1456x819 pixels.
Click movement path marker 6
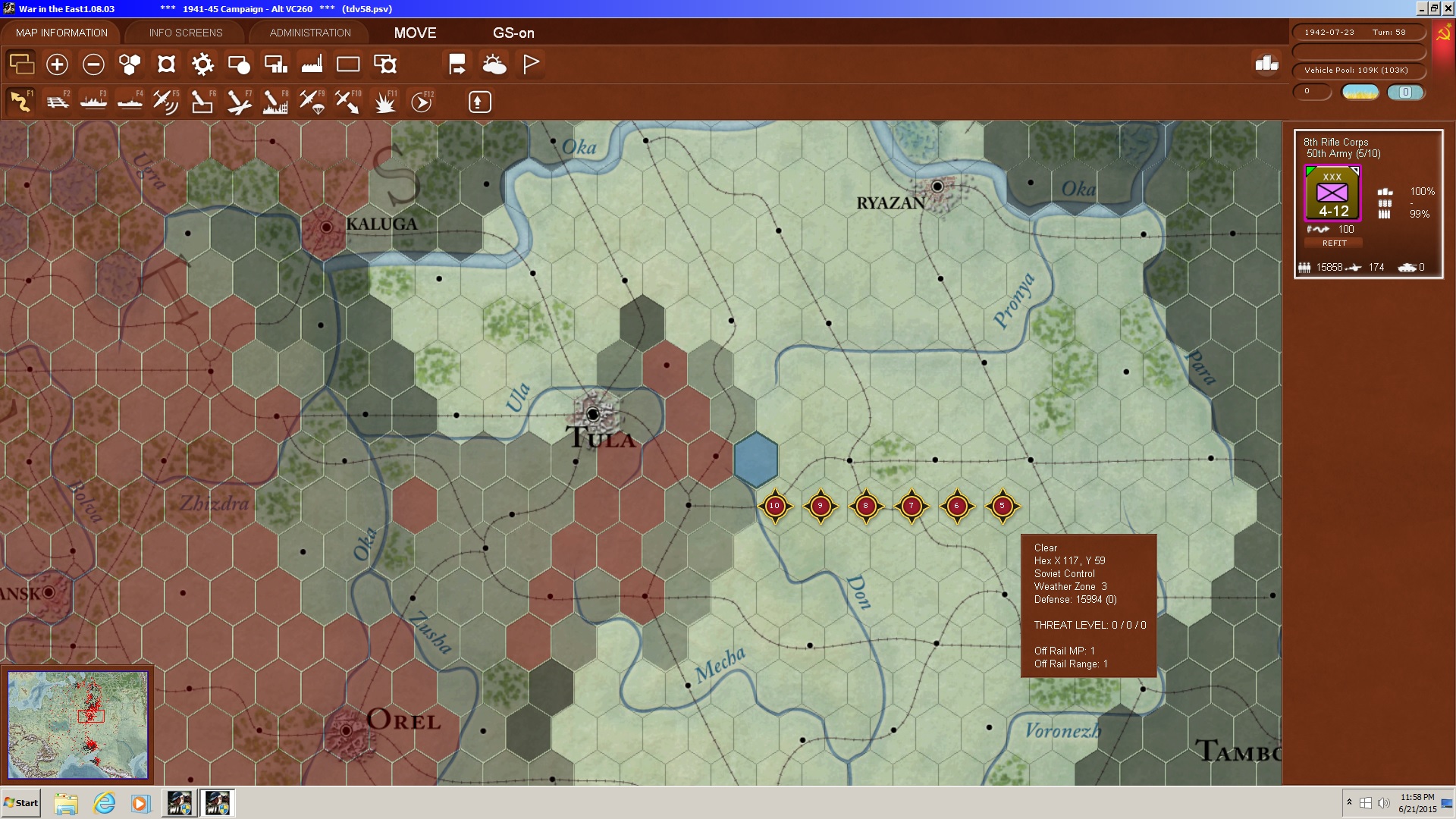(x=956, y=506)
